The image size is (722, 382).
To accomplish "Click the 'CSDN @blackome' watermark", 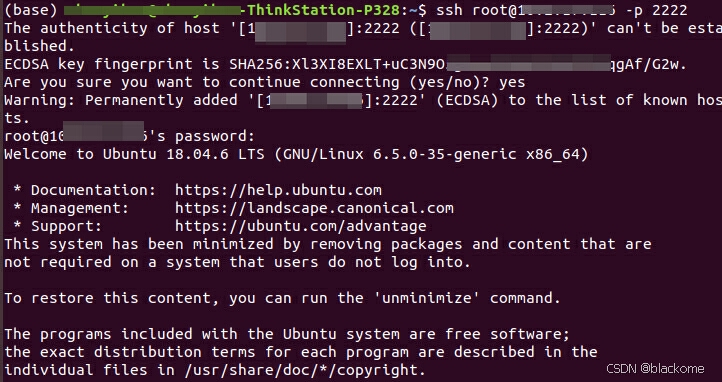I will (x=655, y=369).
